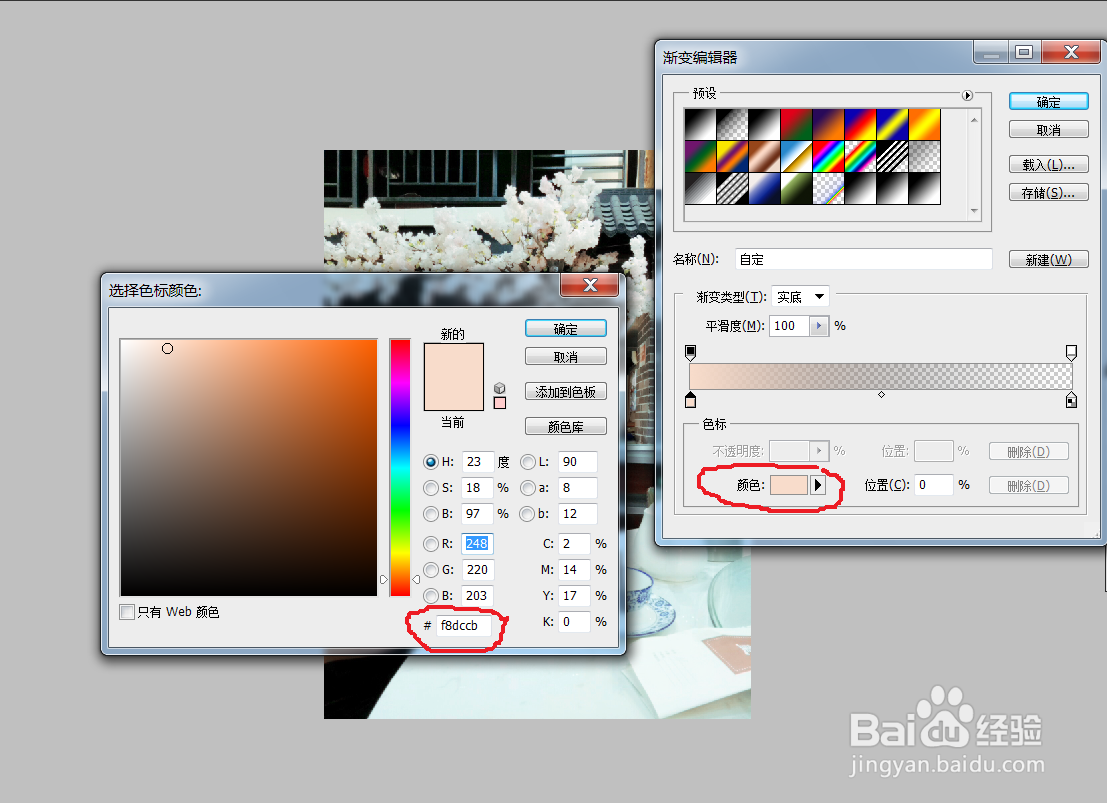The height and width of the screenshot is (803, 1107).
Task: Select the violet-green-orange gradient preset
Action: [x=700, y=156]
